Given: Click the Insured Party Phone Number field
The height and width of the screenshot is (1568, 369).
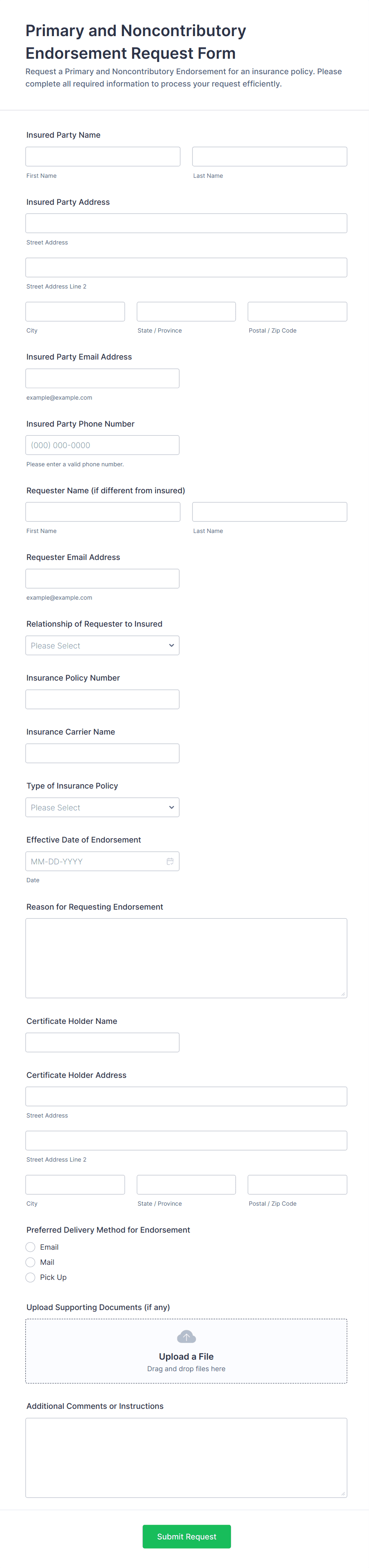Looking at the screenshot, I should pos(102,445).
